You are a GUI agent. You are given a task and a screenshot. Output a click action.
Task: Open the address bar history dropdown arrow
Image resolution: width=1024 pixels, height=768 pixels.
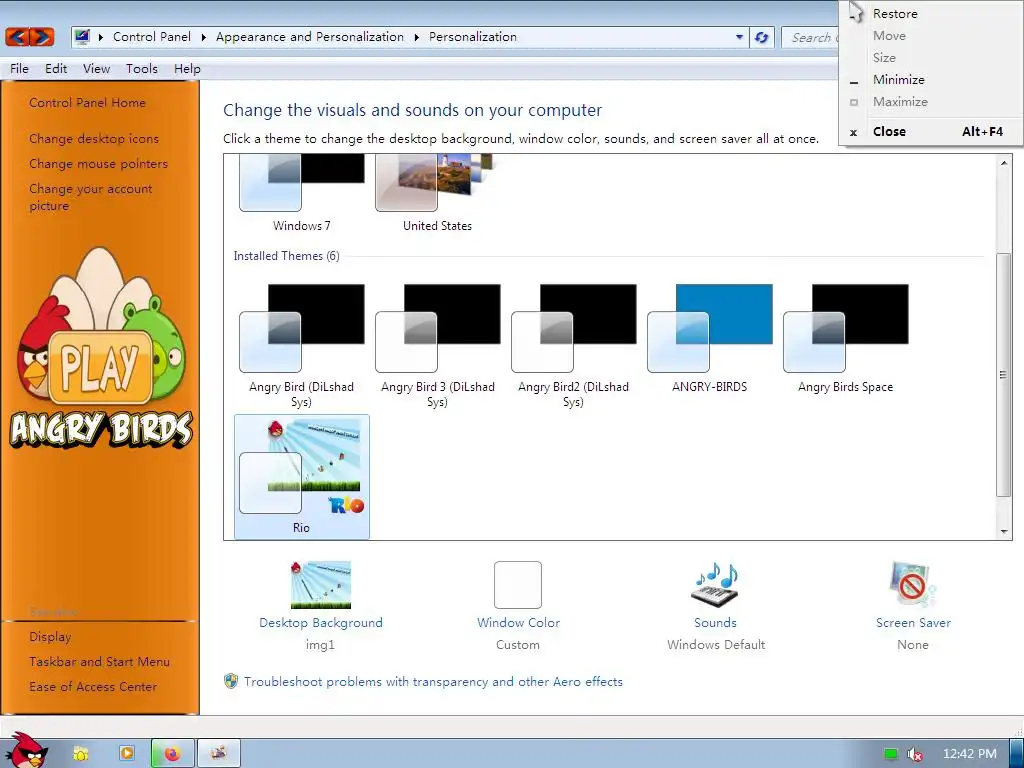pyautogui.click(x=739, y=37)
